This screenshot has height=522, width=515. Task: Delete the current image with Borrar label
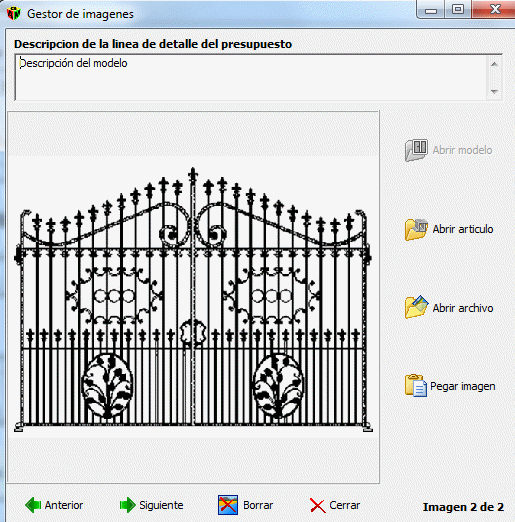tap(258, 505)
